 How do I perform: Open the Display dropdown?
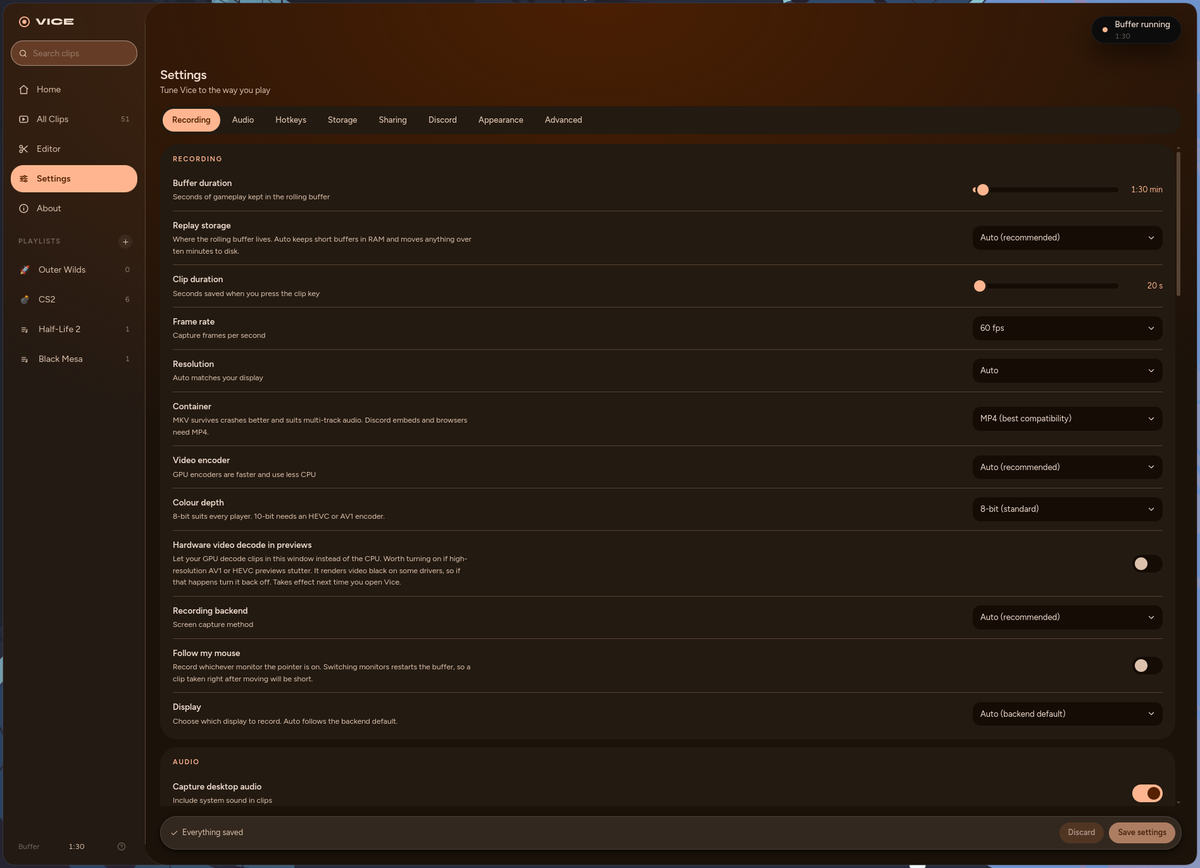1067,714
